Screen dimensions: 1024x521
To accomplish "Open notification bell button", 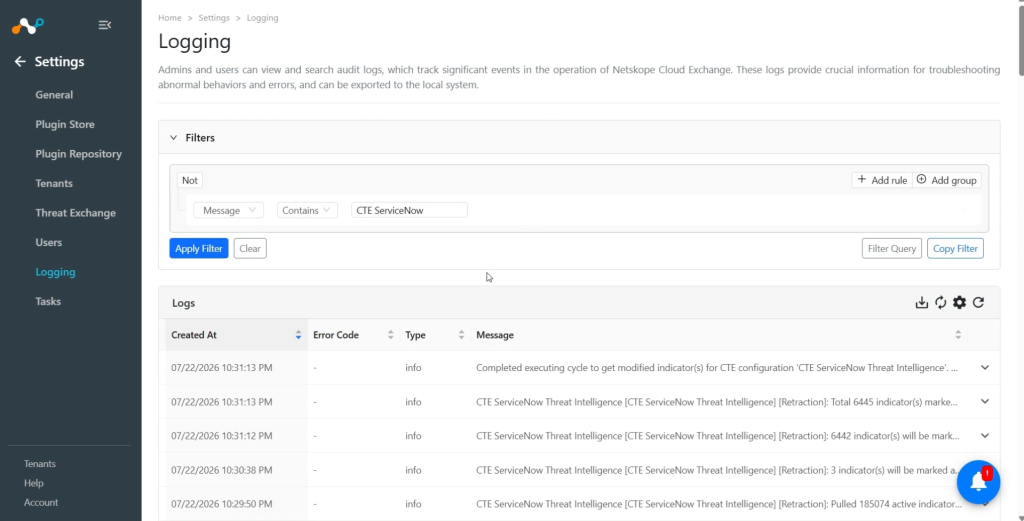I will (x=978, y=482).
